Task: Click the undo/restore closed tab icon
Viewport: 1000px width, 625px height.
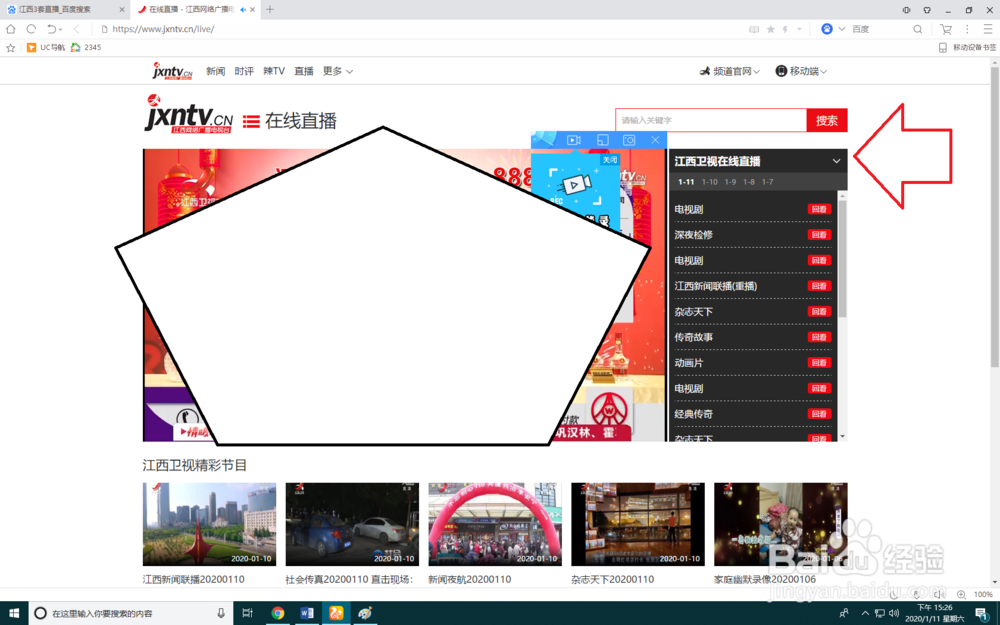Action: point(52,29)
